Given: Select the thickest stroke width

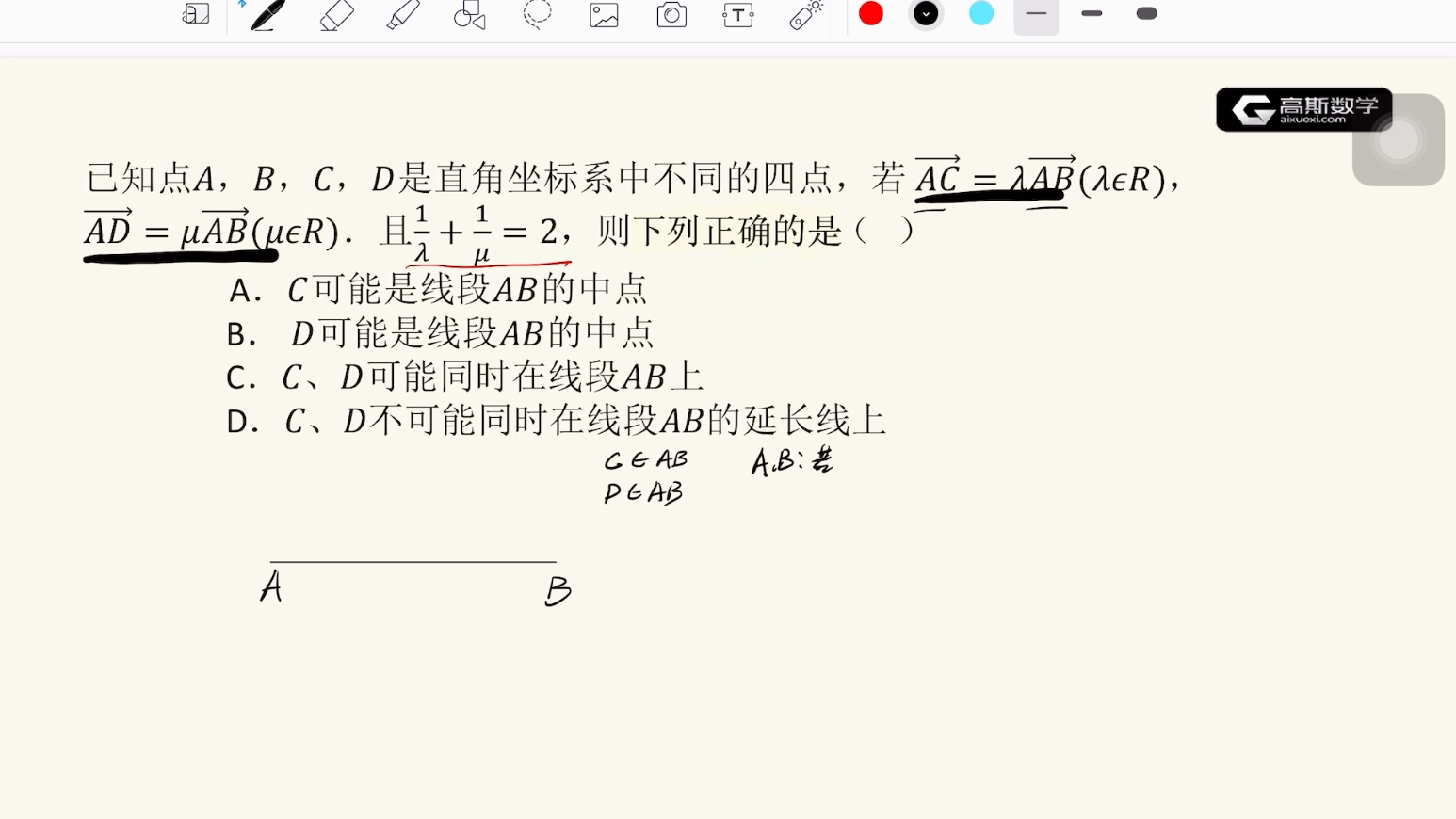Looking at the screenshot, I should pyautogui.click(x=1147, y=14).
